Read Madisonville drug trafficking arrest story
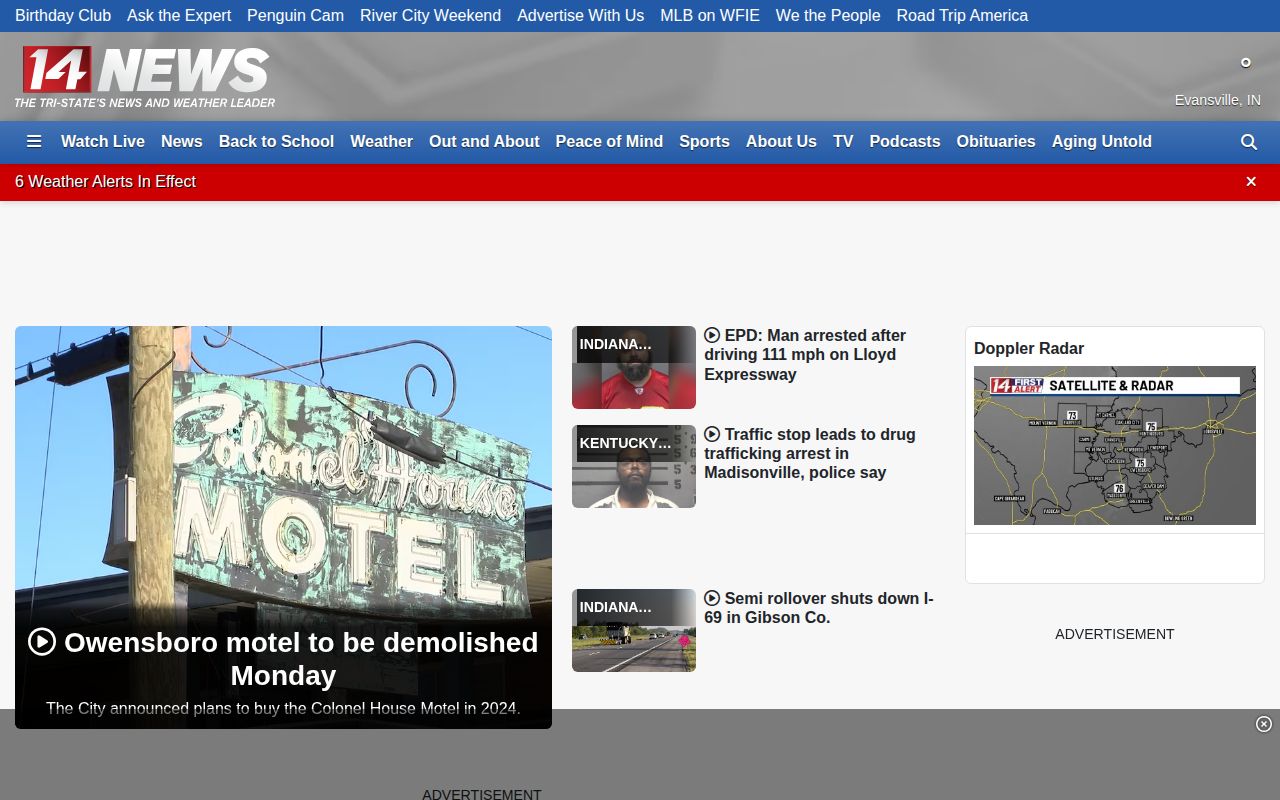The height and width of the screenshot is (800, 1280). 810,453
